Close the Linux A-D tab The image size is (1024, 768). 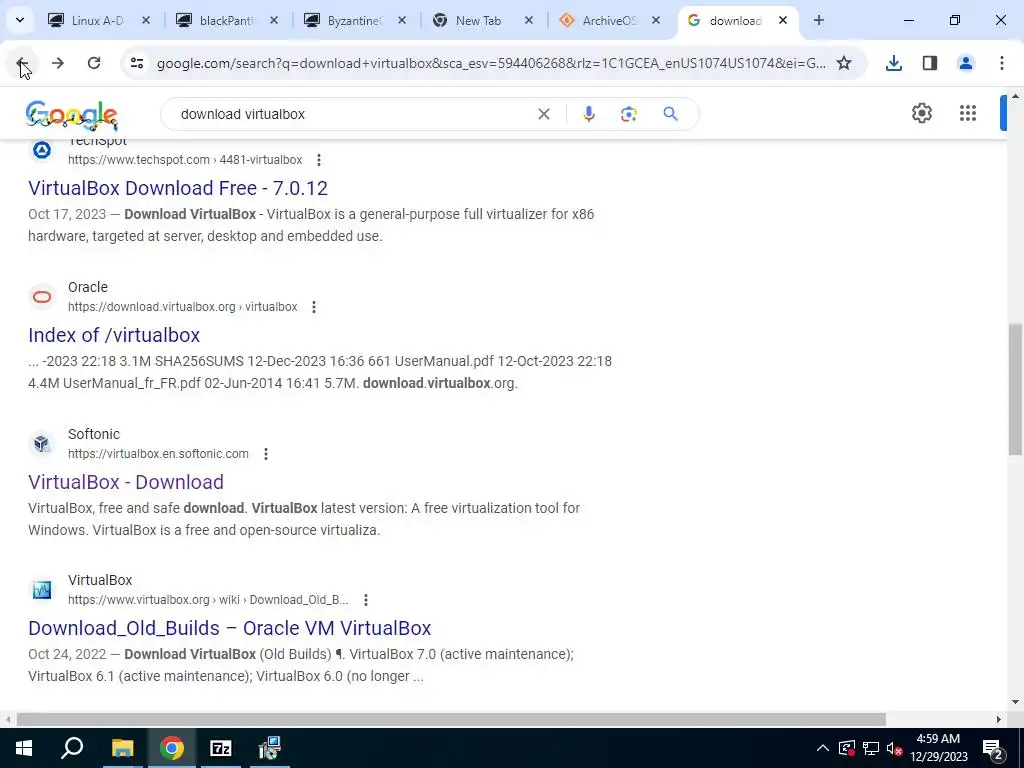point(146,21)
